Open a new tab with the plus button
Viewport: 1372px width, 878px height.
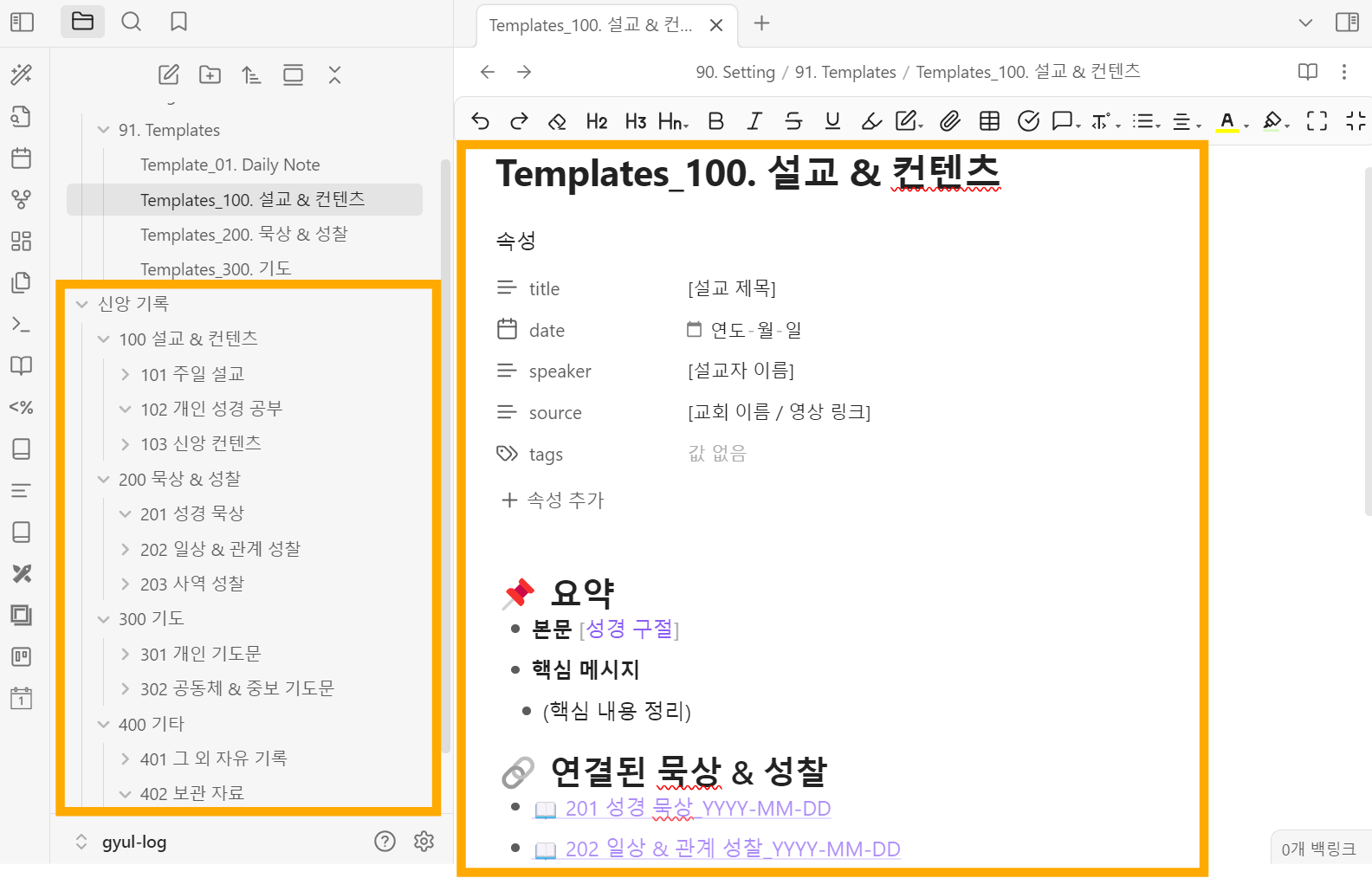point(761,23)
